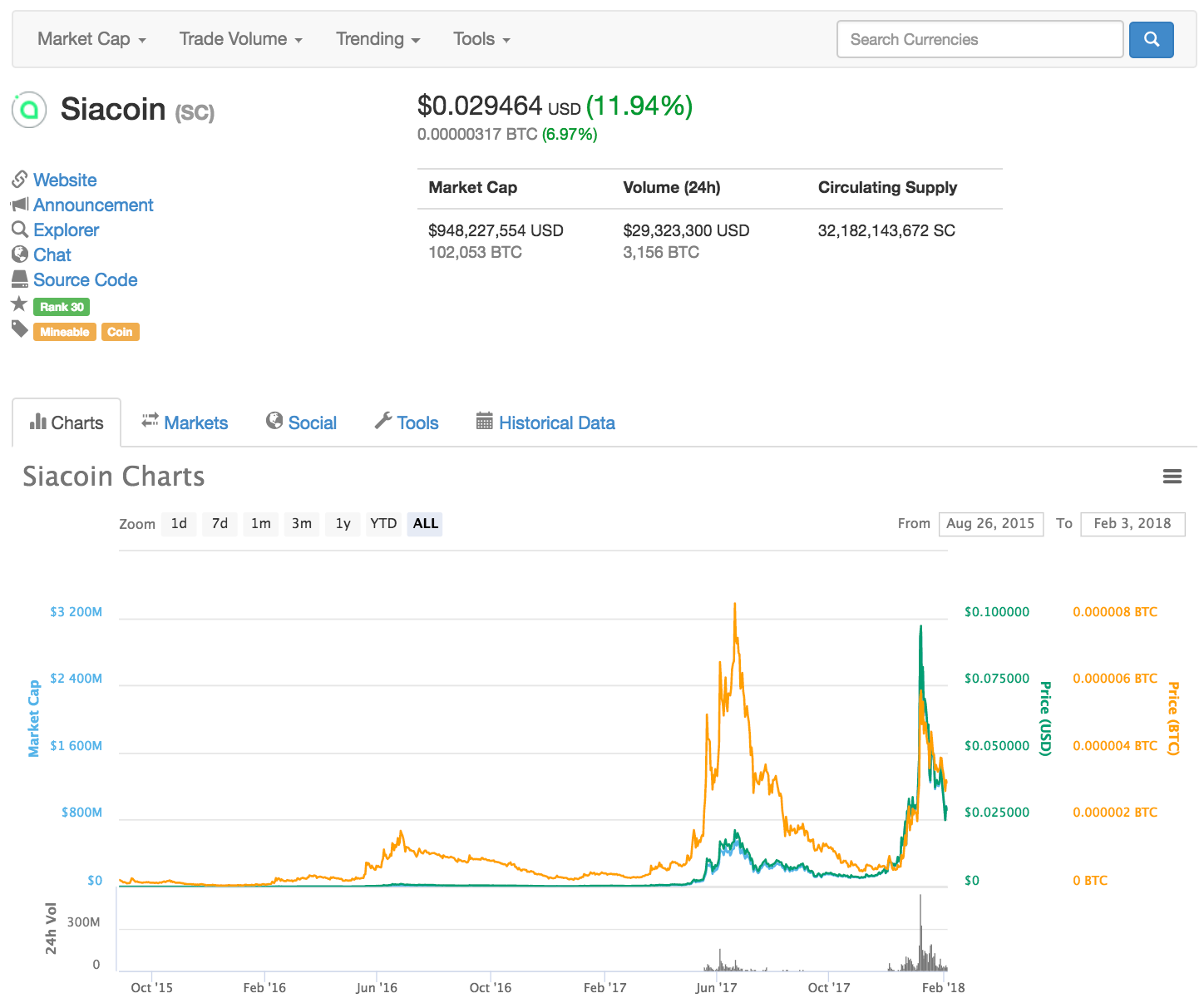
Task: Expand the Tools dropdown in navbar
Action: (481, 39)
